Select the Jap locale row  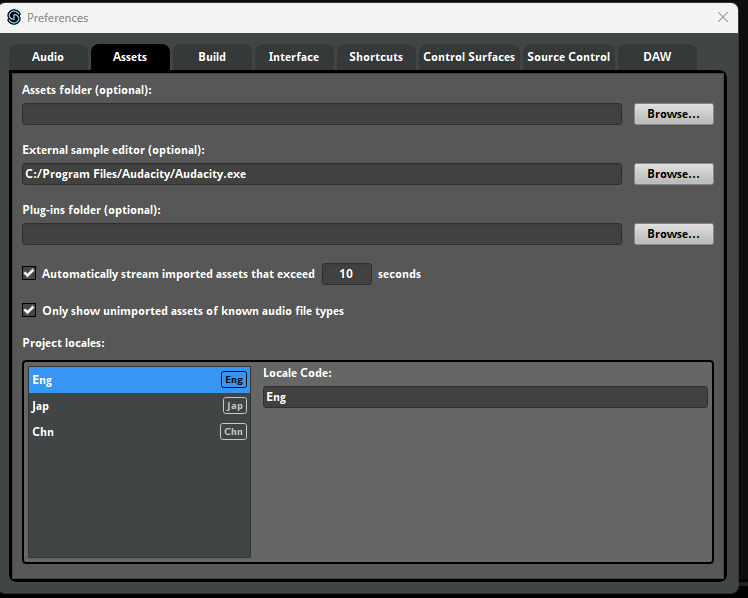coord(139,406)
